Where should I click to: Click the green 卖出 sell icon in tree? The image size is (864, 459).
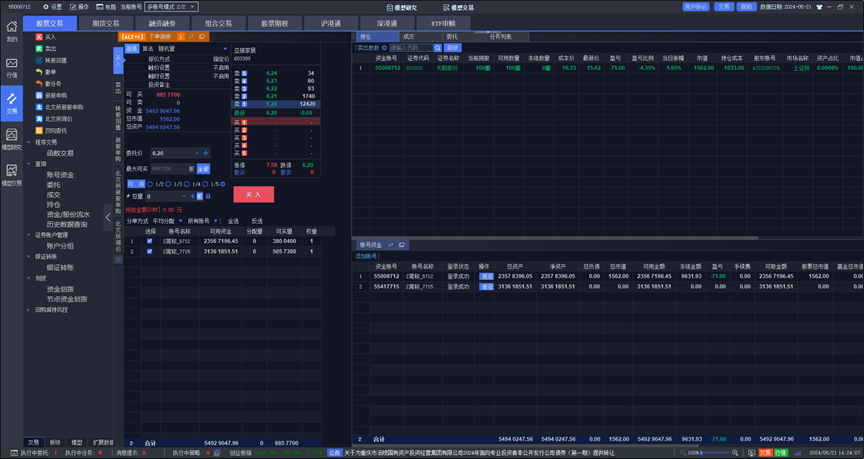[39, 48]
